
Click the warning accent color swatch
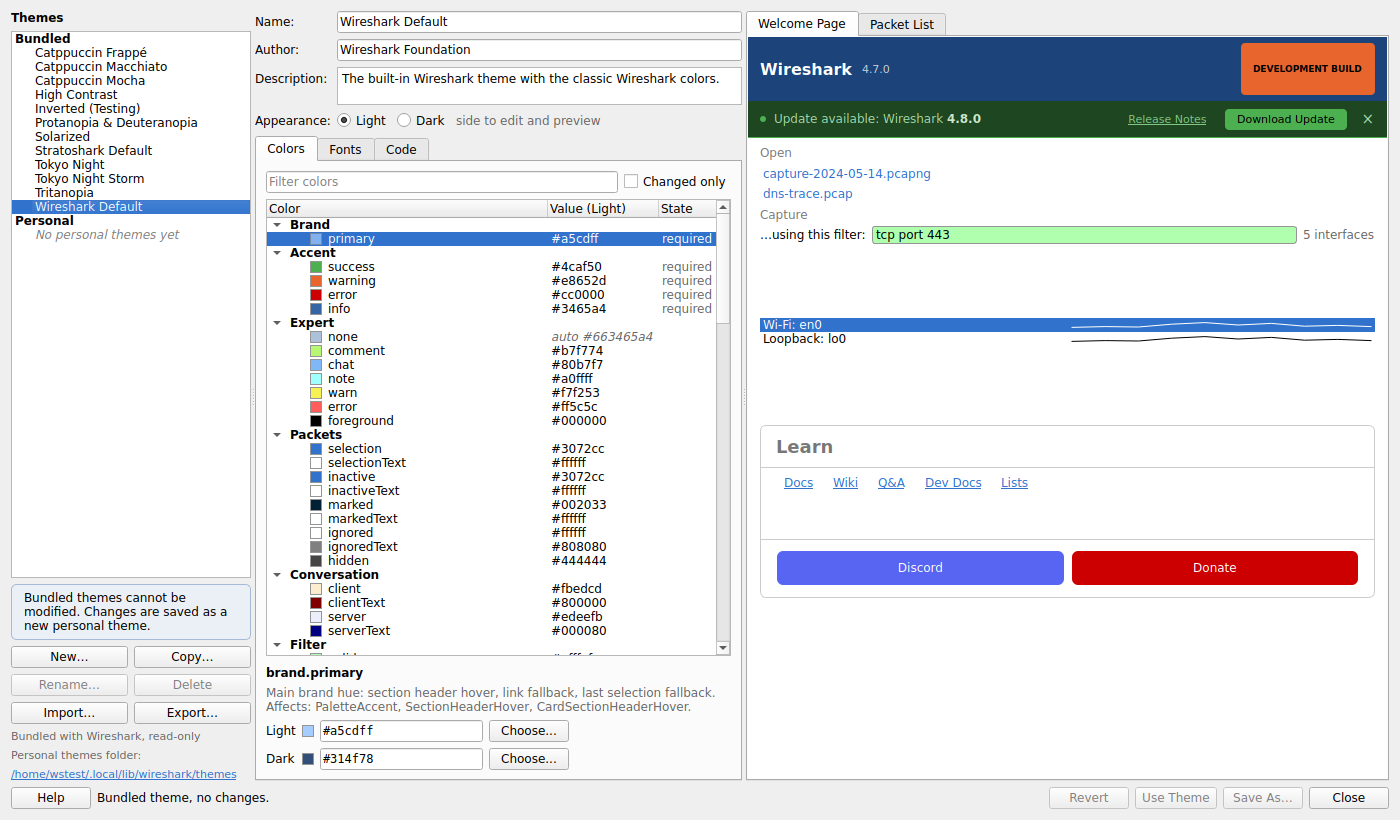pyautogui.click(x=316, y=281)
